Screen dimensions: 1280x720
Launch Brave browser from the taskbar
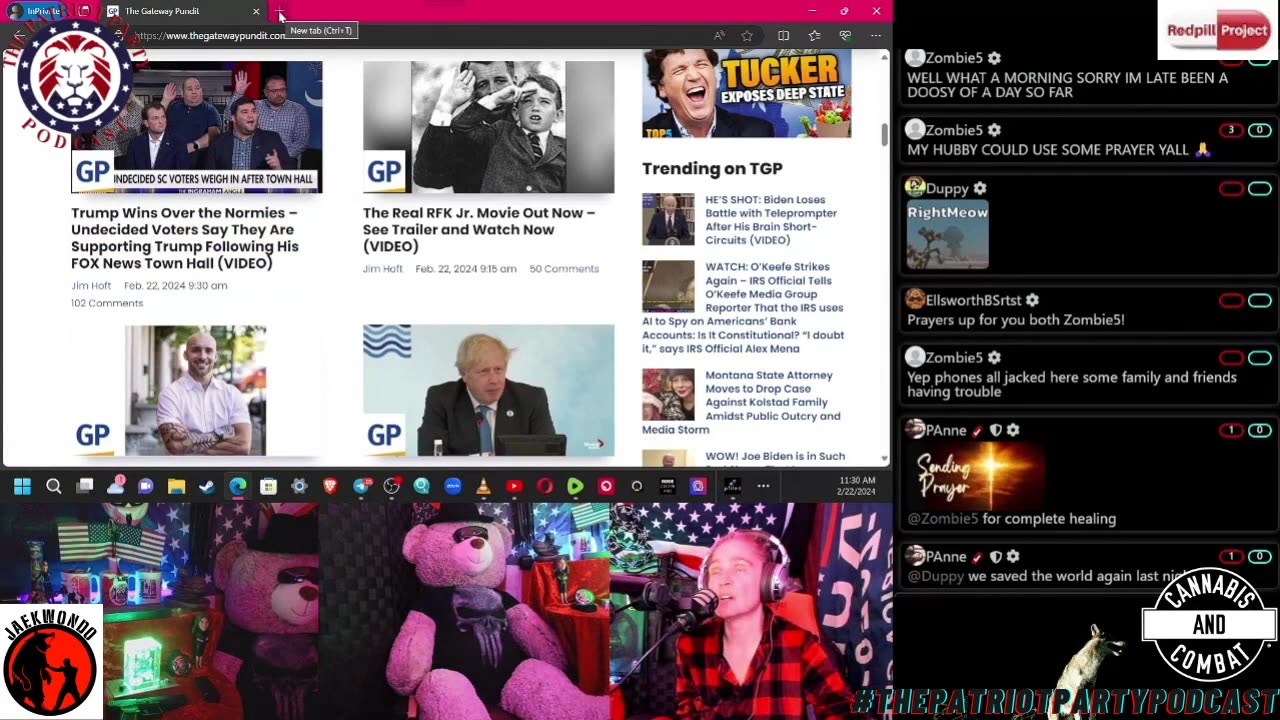330,486
